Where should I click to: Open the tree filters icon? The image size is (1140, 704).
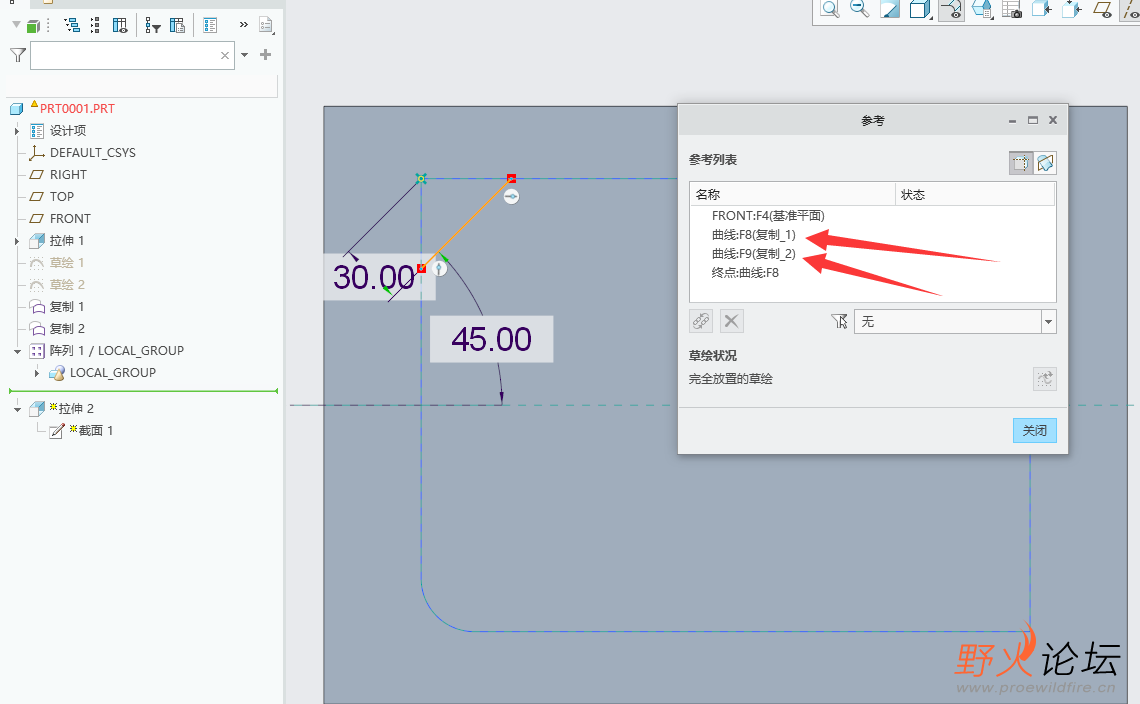click(152, 25)
